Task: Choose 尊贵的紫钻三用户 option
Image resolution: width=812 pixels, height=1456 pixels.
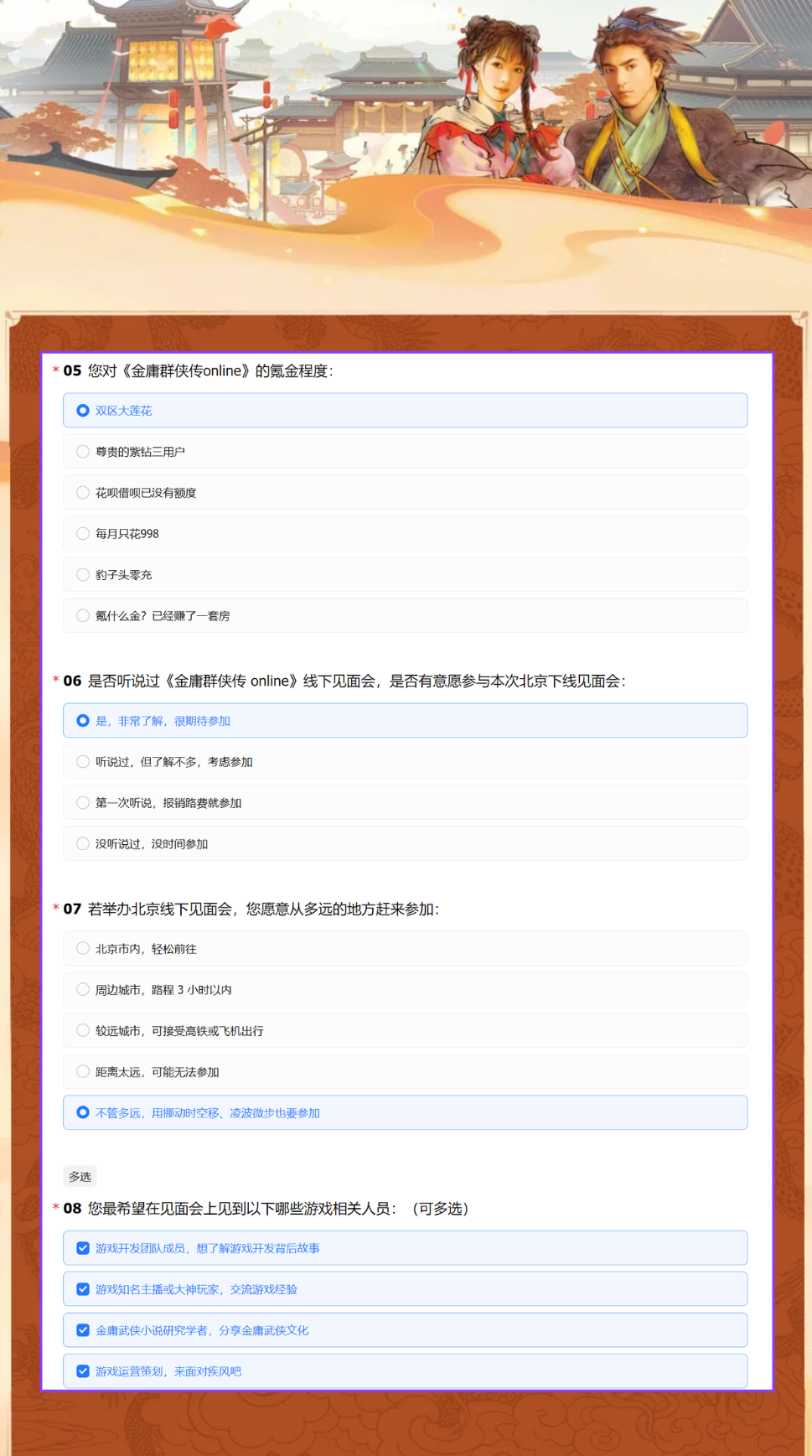Action: [x=405, y=452]
